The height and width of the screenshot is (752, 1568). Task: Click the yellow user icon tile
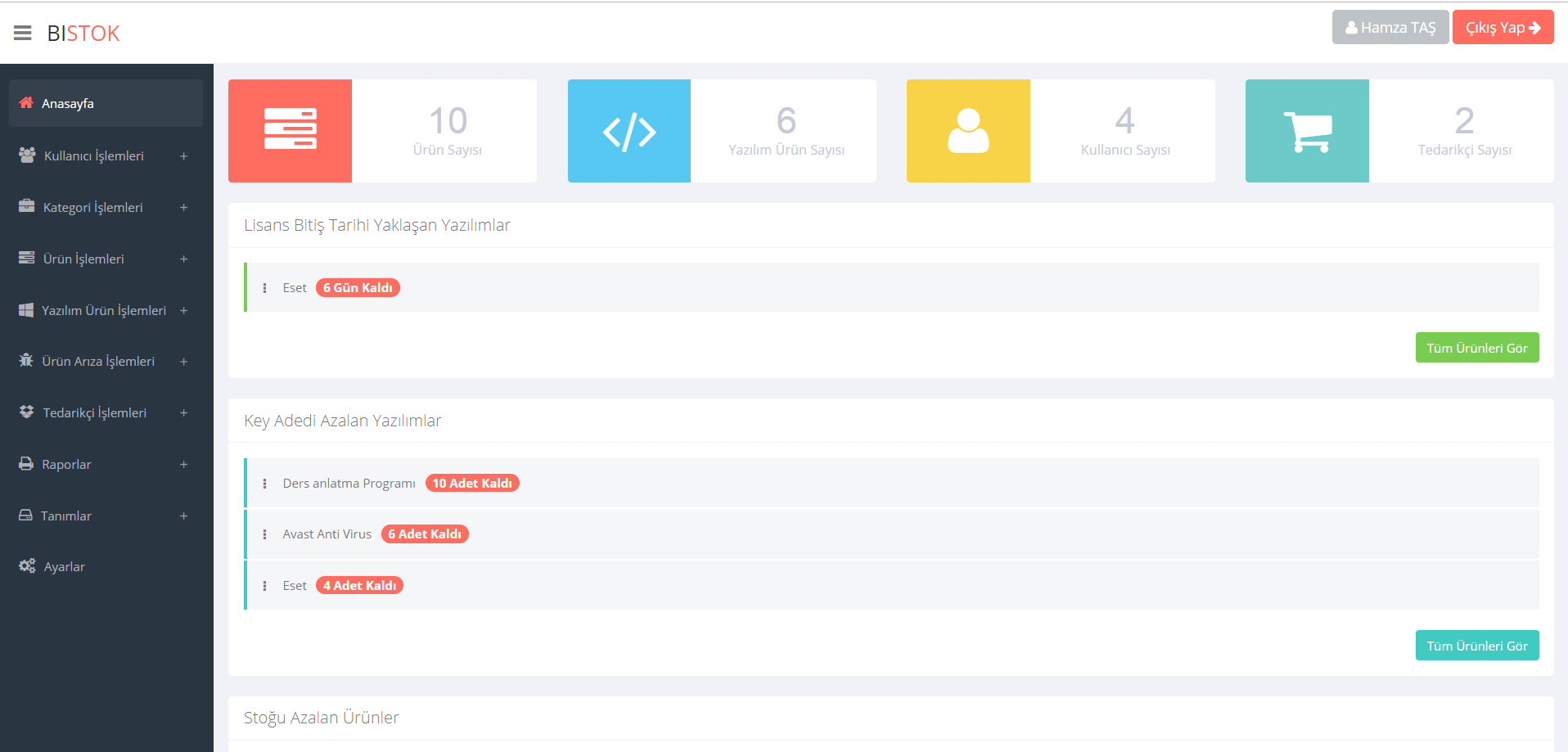(x=968, y=131)
